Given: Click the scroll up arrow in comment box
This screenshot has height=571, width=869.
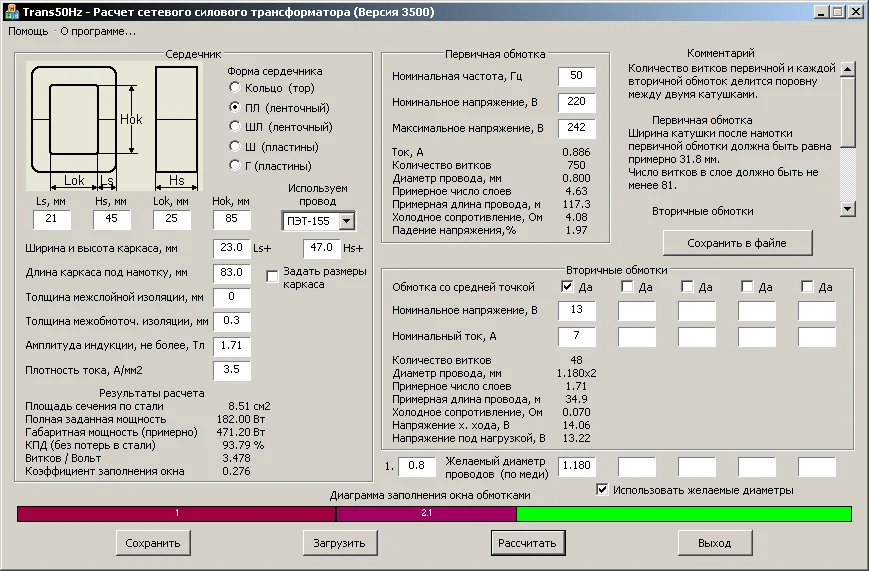Looking at the screenshot, I should click(x=848, y=69).
